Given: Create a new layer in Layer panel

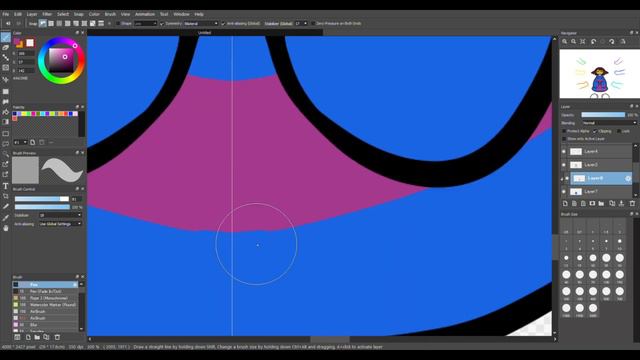Looking at the screenshot, I should point(565,203).
